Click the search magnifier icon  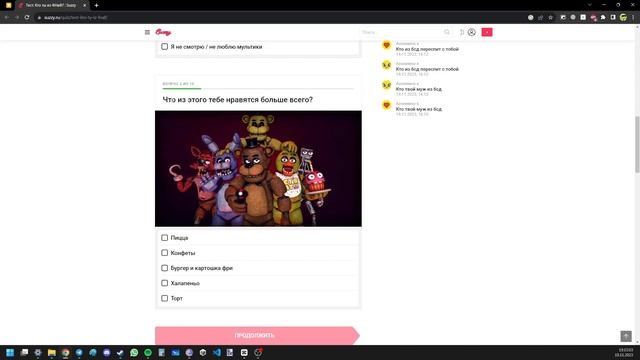coord(447,32)
